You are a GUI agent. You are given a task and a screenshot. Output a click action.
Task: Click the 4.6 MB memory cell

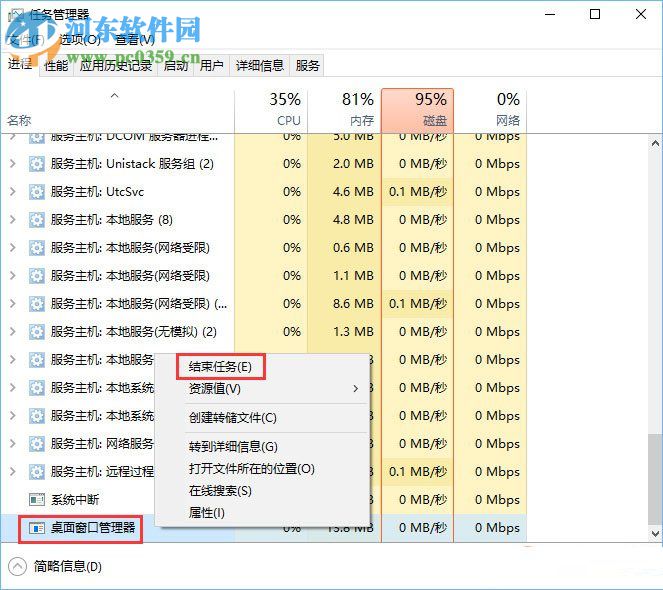tap(345, 192)
